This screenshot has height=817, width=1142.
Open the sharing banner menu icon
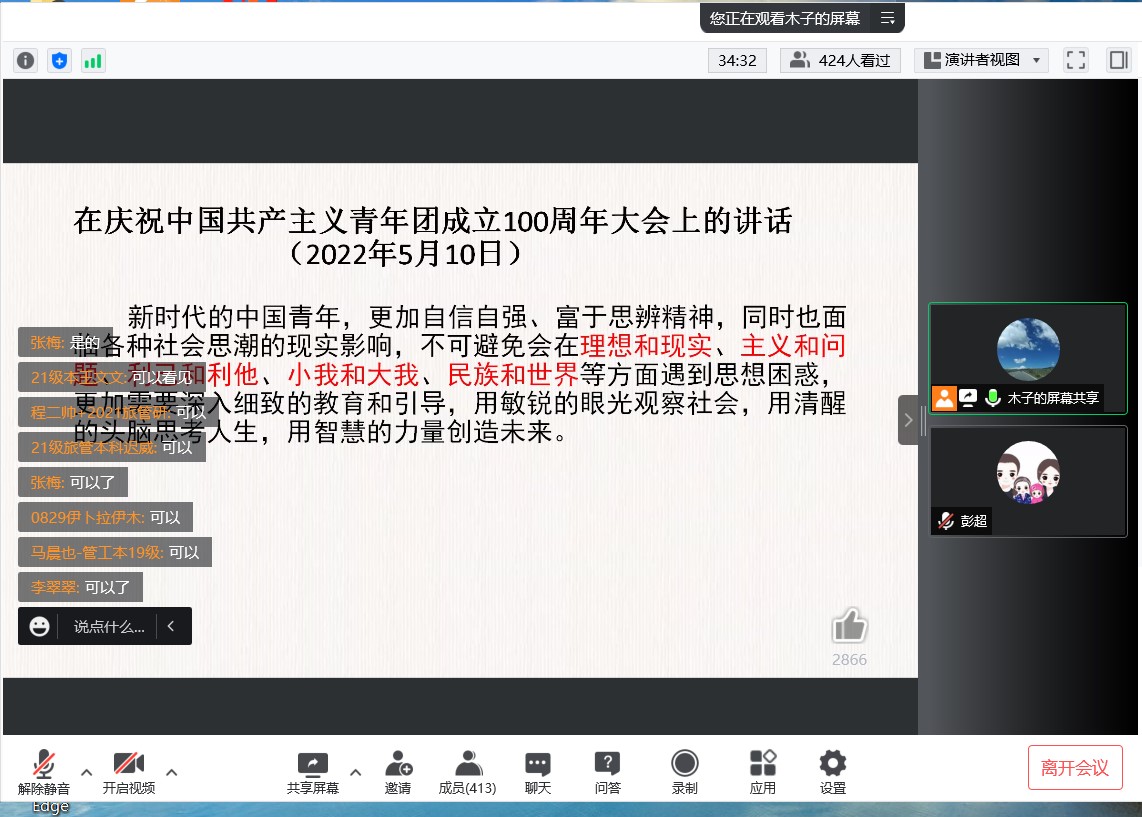pos(887,18)
